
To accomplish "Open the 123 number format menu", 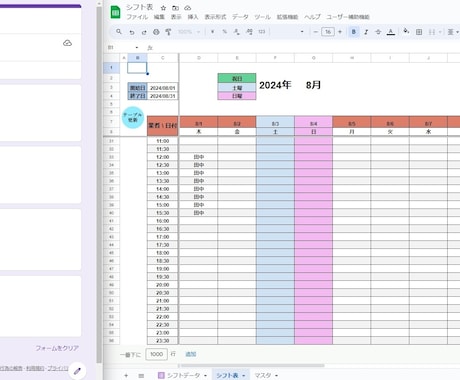I will point(261,32).
